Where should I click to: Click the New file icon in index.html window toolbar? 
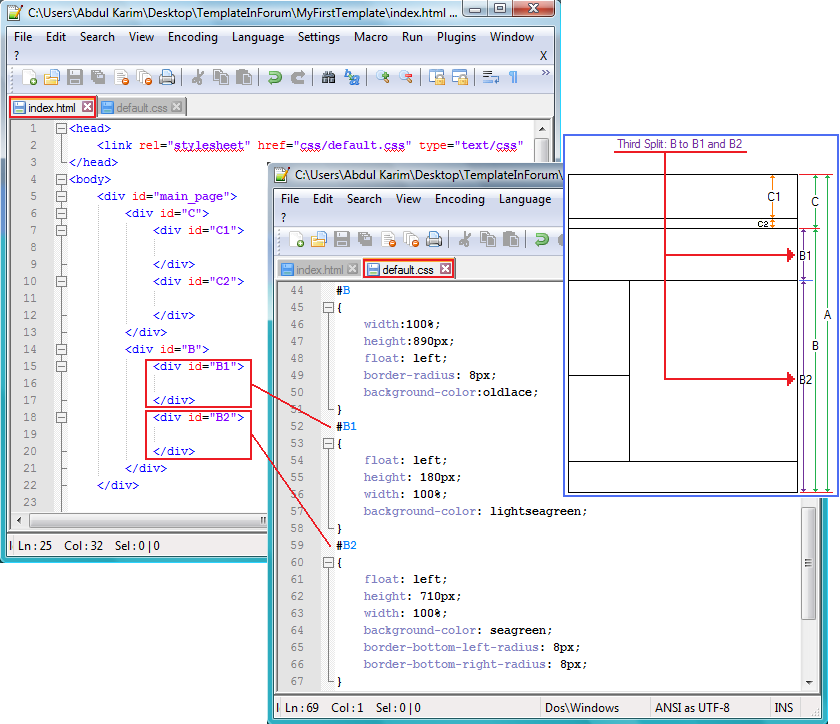pos(29,77)
